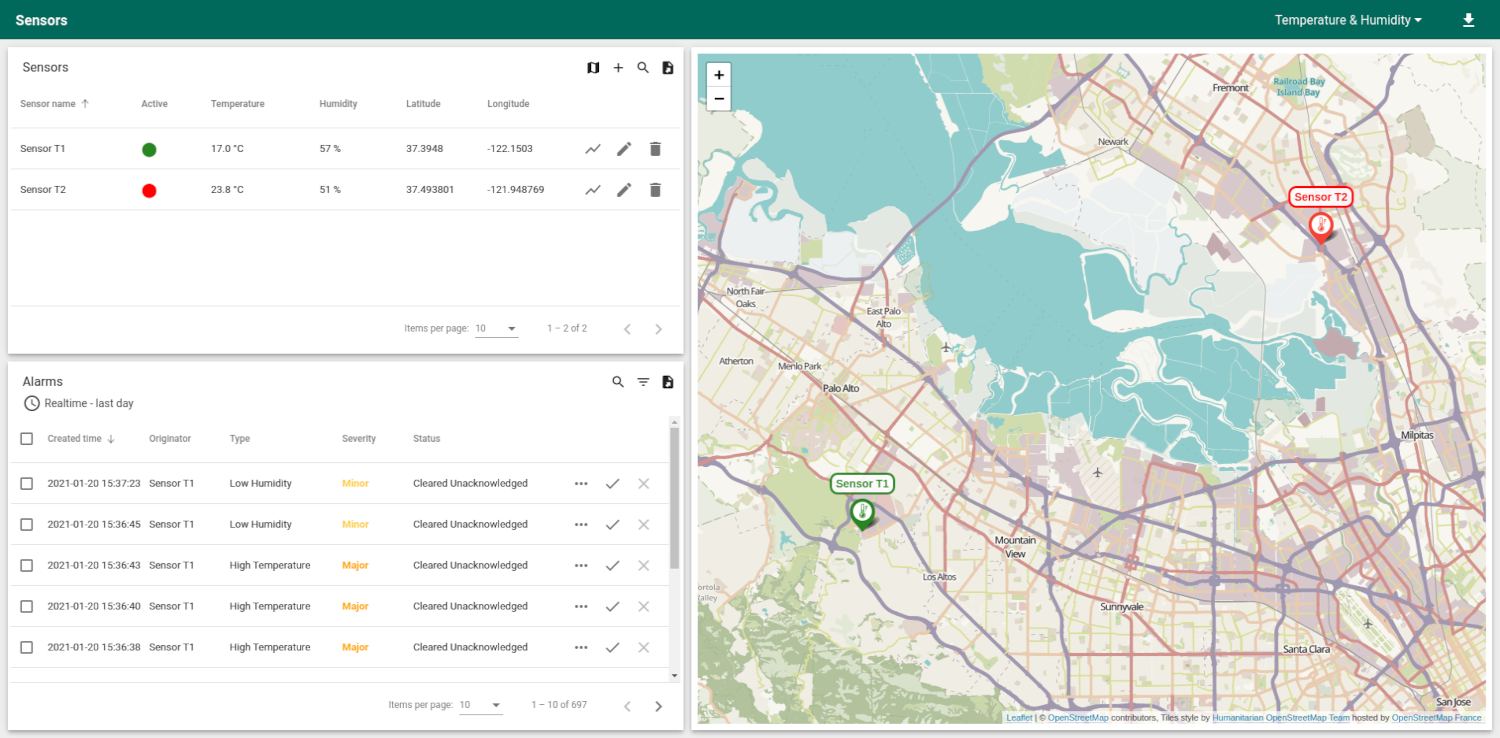Viewport: 1500px width, 738px height.
Task: Delete Sensor T1 using the trash icon
Action: click(x=655, y=148)
